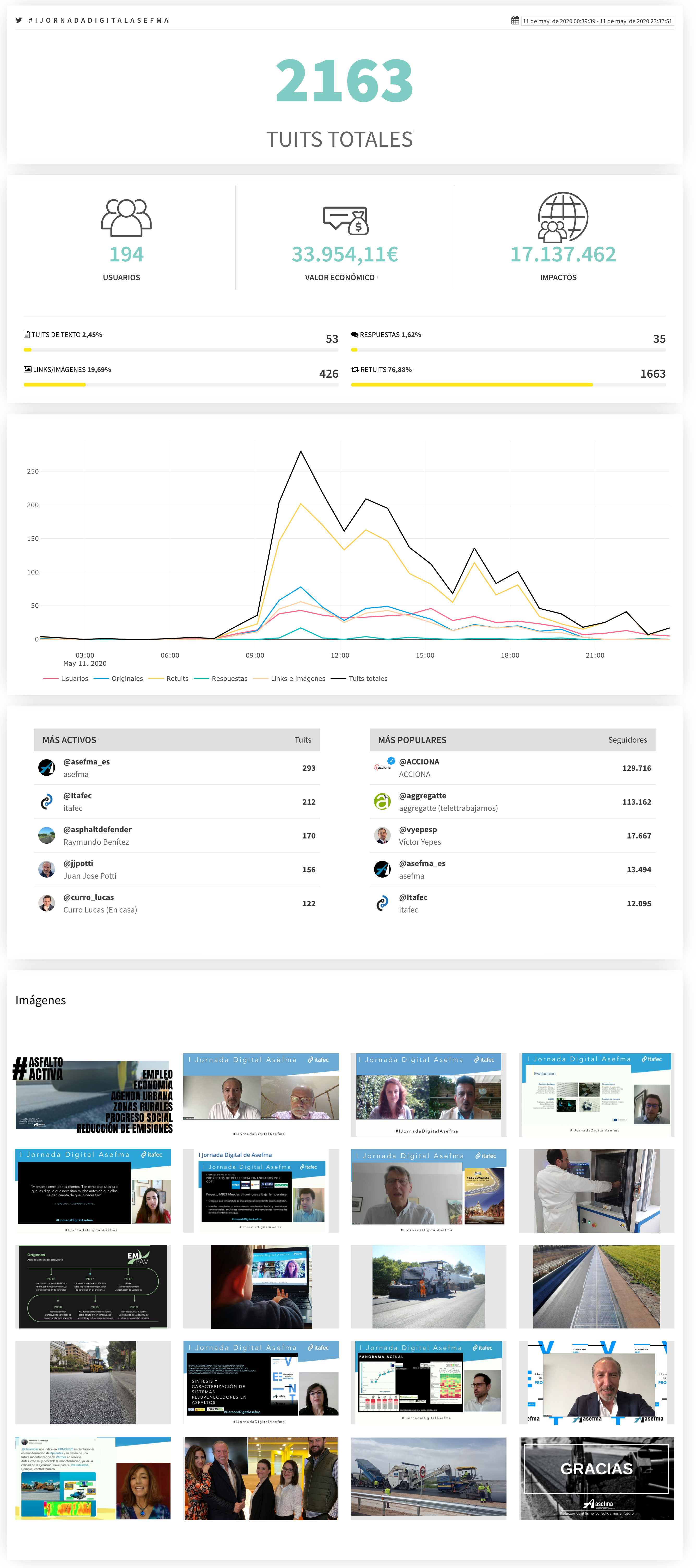
Task: Open the Síntesis y caracterización slide thumbnail
Action: [261, 1382]
